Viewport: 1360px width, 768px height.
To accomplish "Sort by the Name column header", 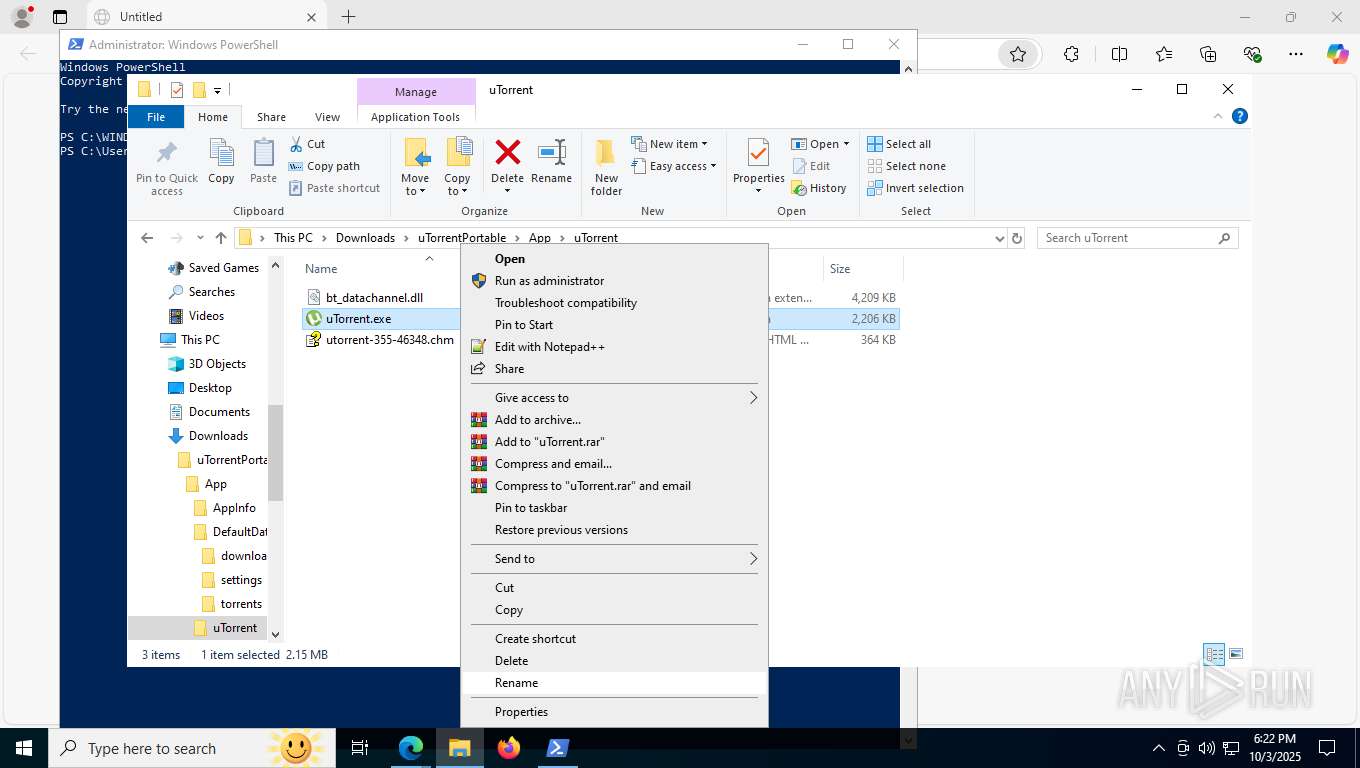I will click(321, 269).
